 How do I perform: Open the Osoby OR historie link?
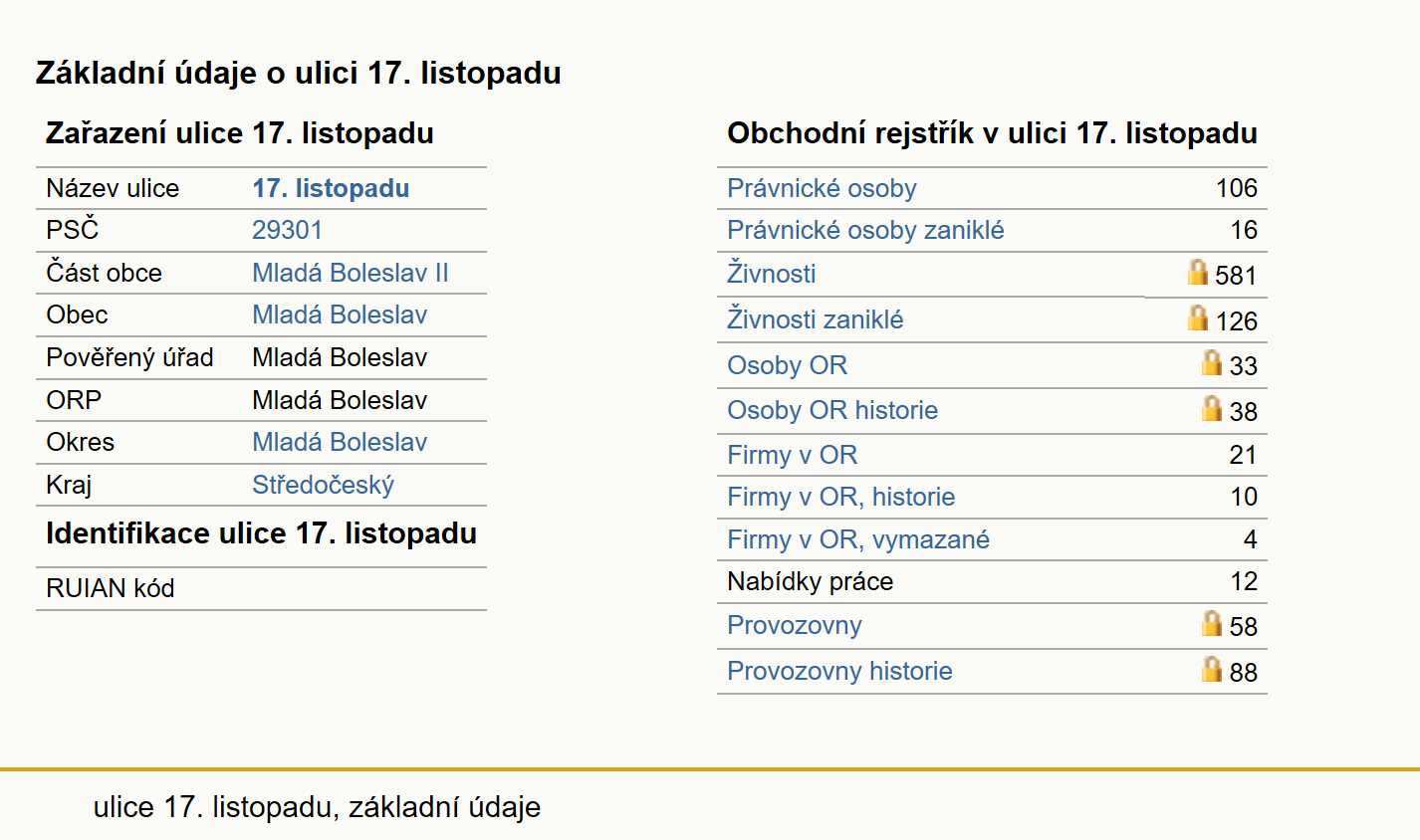(x=832, y=410)
